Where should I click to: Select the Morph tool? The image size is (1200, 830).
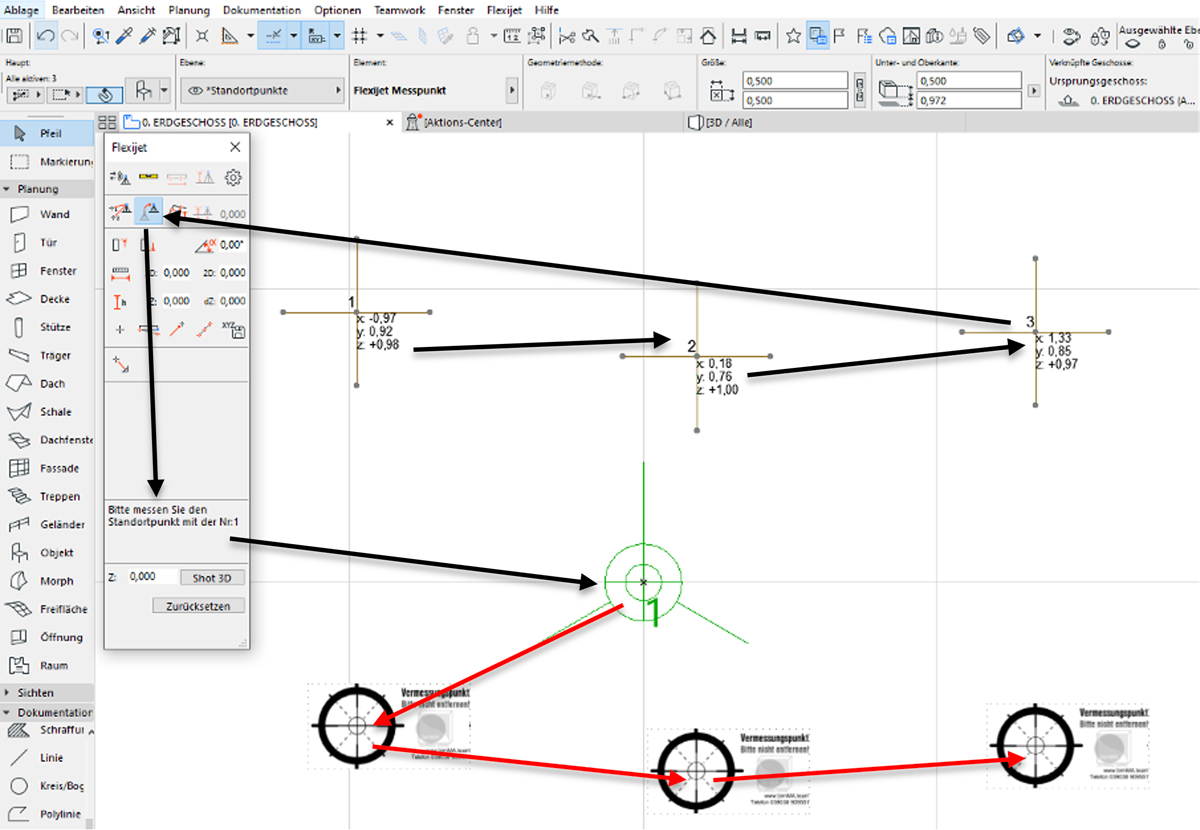(48, 581)
